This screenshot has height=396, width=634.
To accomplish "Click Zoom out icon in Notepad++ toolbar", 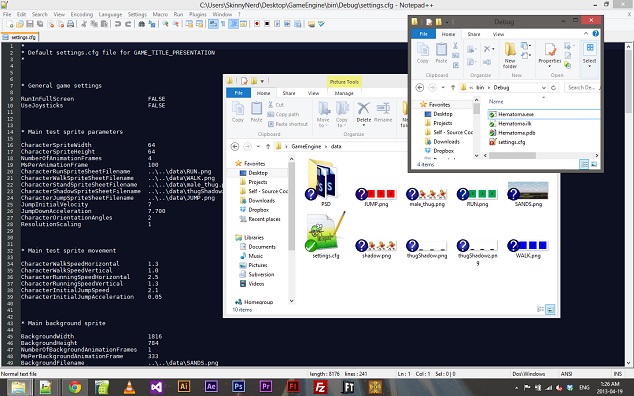I will (175, 24).
